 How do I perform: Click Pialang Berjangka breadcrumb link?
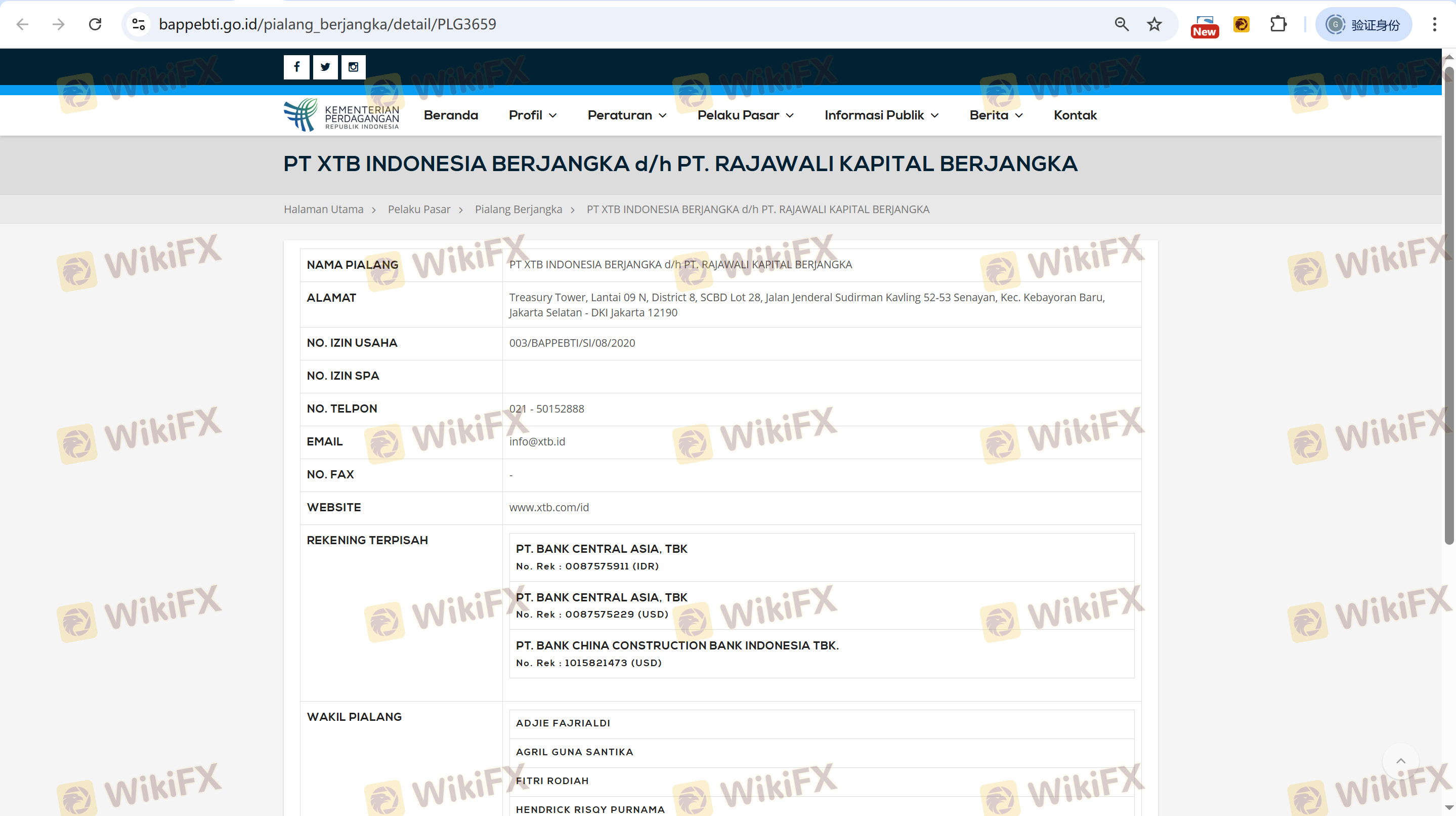click(x=519, y=209)
